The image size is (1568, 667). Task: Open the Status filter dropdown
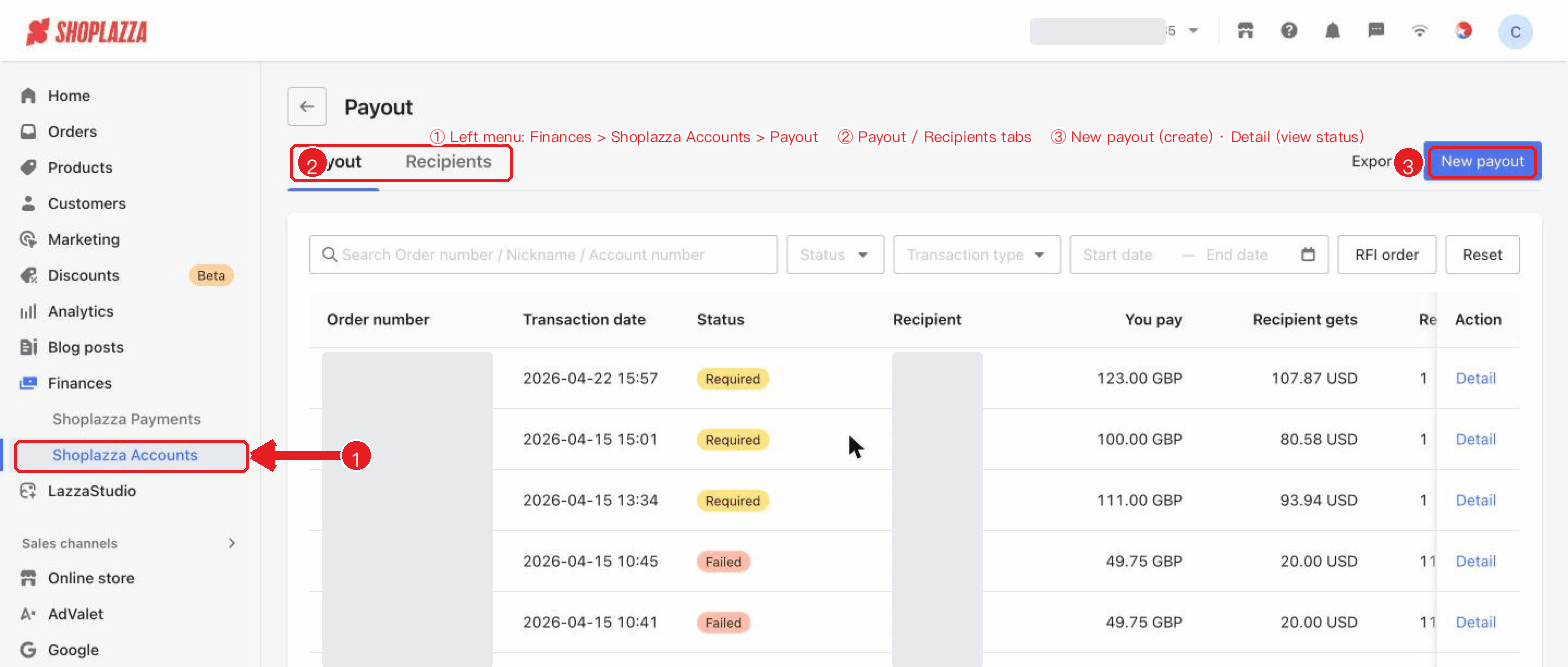[x=835, y=255]
